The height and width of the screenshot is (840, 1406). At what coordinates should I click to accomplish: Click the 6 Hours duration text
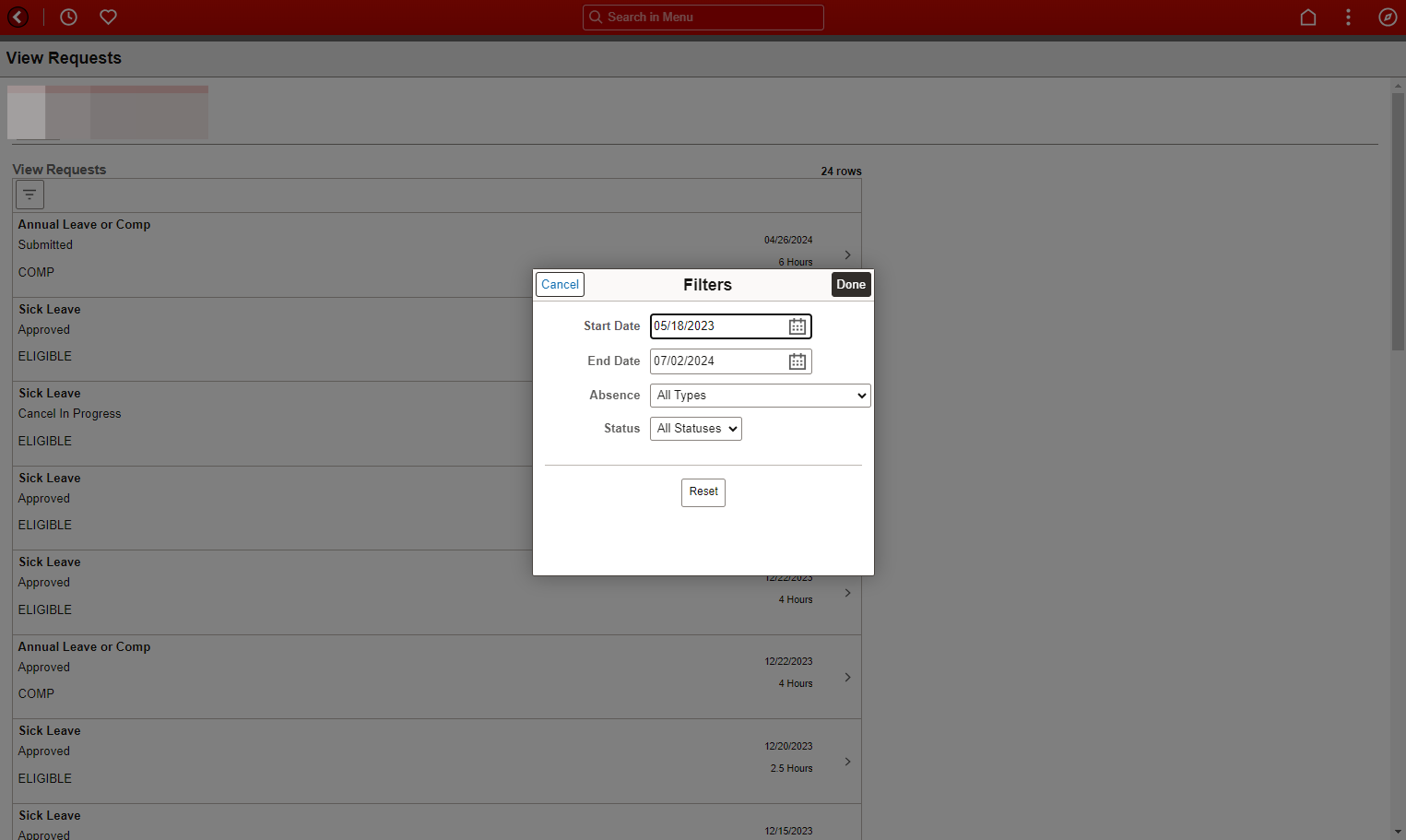click(x=796, y=262)
